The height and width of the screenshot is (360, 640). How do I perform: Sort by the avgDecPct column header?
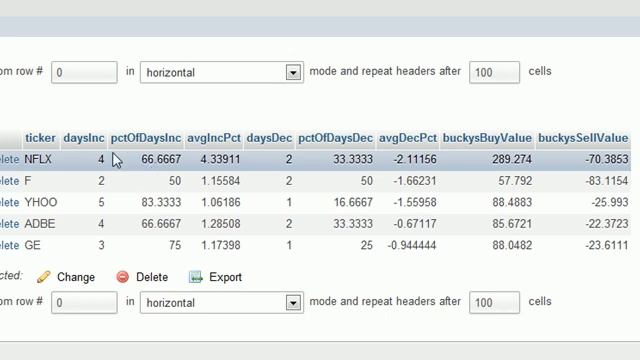(x=408, y=138)
